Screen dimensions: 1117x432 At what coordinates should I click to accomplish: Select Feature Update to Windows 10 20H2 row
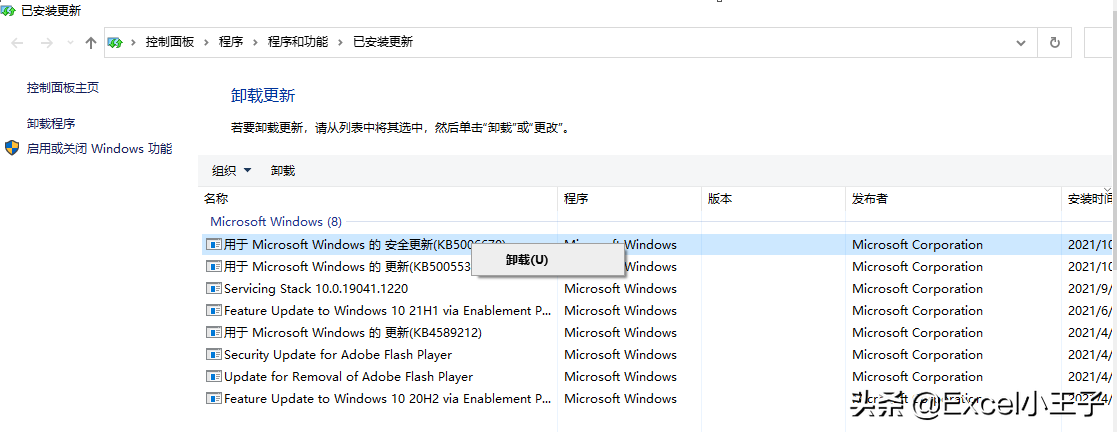[659, 399]
